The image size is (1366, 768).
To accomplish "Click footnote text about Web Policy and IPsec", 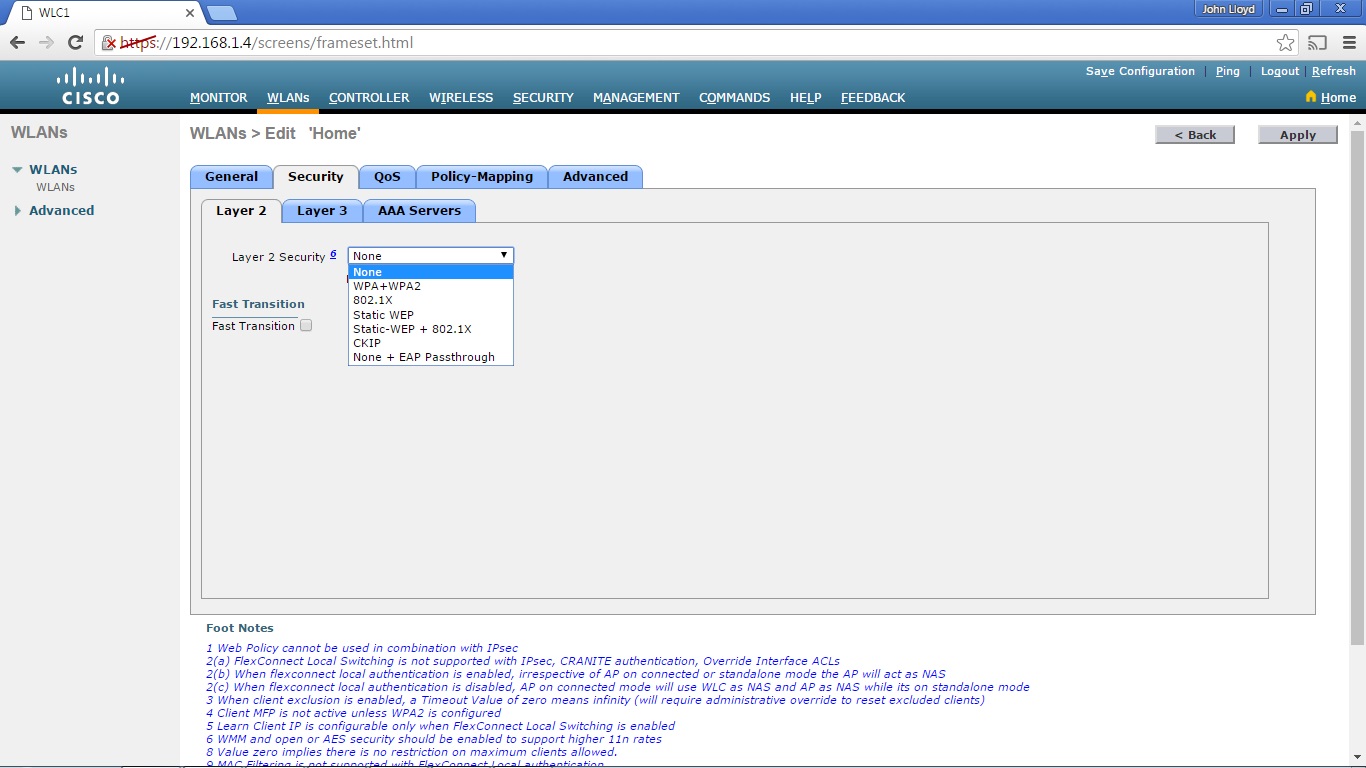I will click(x=362, y=648).
